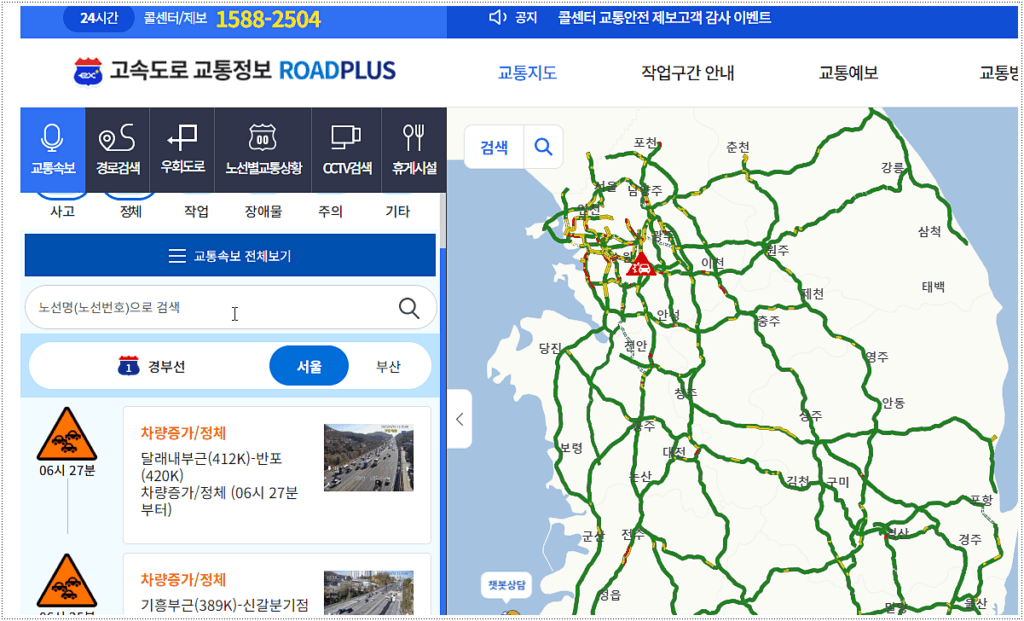Image resolution: width=1024 pixels, height=621 pixels.
Task: Expand 교통속보 전체보기 full list
Action: tap(230, 256)
